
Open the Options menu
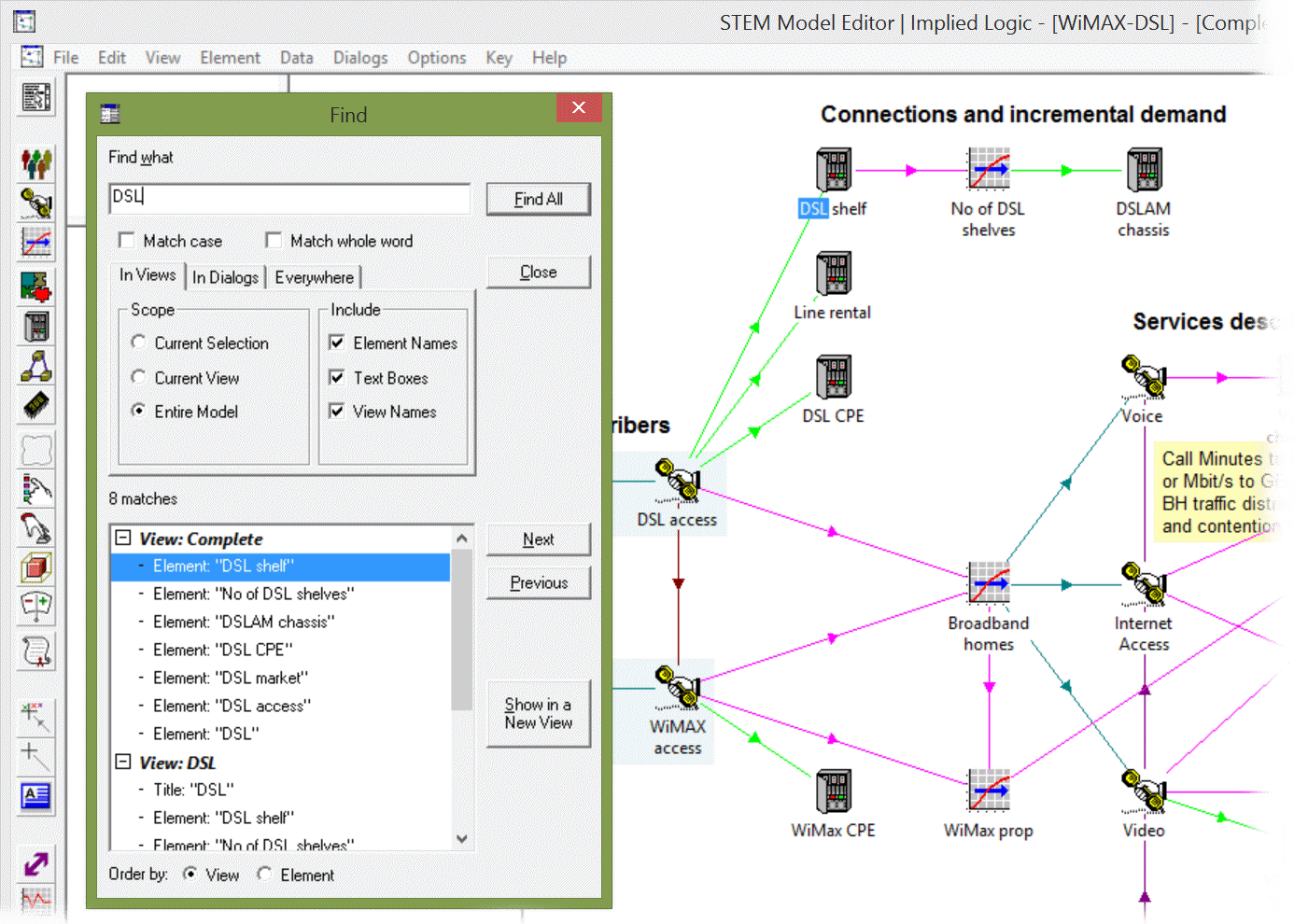click(437, 58)
